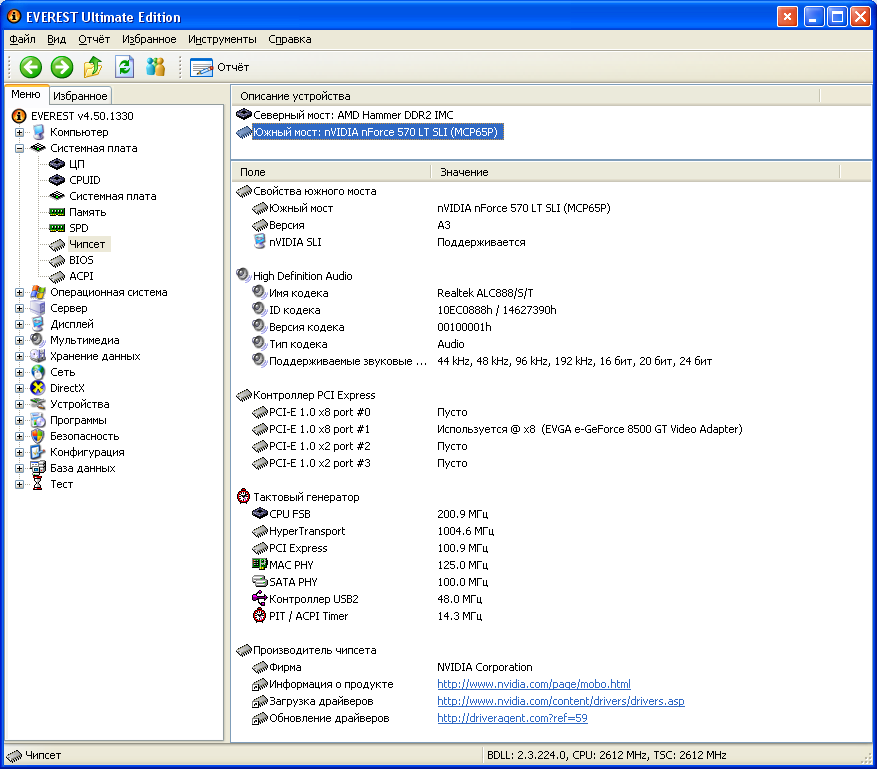877x769 pixels.
Task: Click the Конфигурация icon in tree
Action: click(38, 452)
